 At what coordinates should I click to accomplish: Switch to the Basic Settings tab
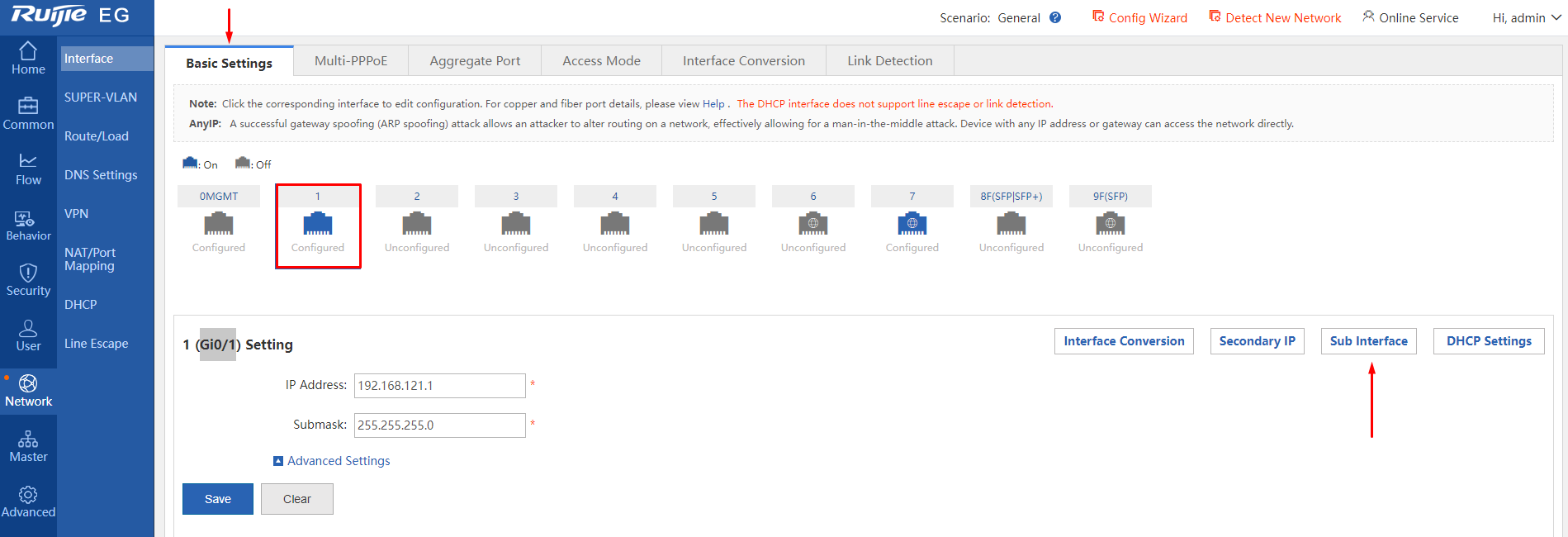tap(229, 63)
